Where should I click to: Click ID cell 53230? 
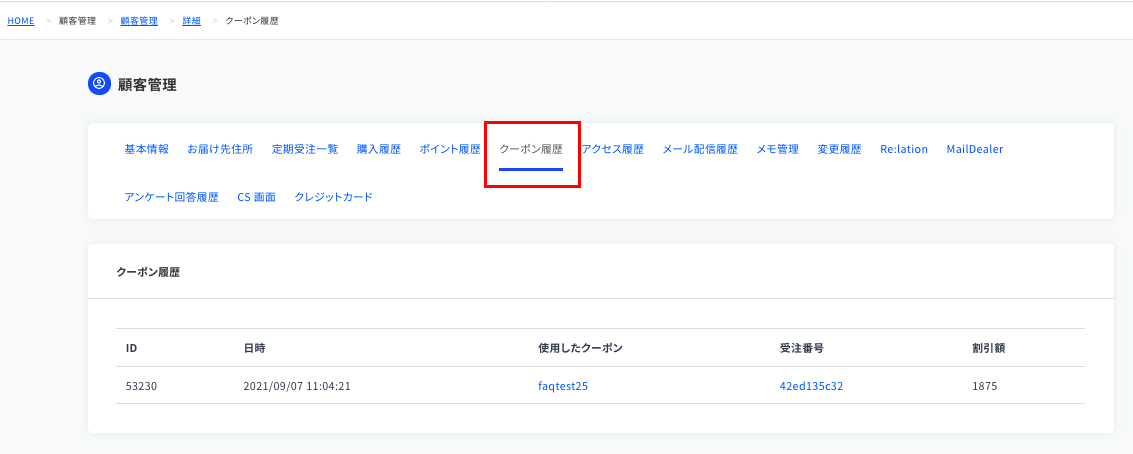[x=142, y=386]
